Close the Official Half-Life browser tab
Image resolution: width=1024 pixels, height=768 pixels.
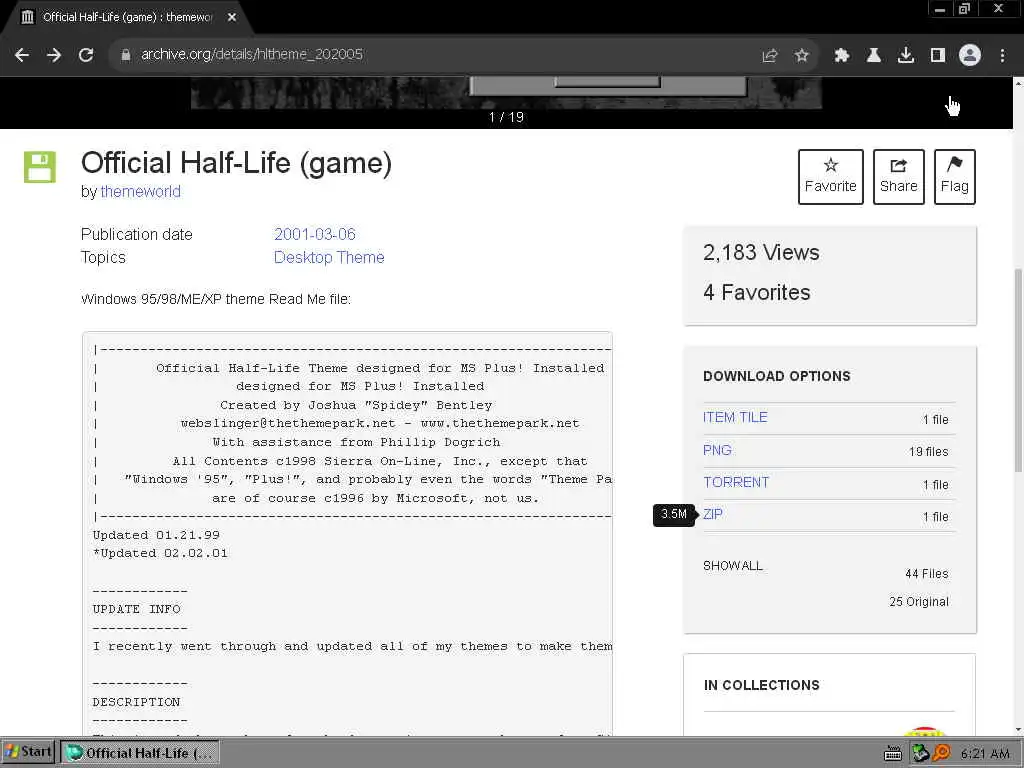point(232,18)
